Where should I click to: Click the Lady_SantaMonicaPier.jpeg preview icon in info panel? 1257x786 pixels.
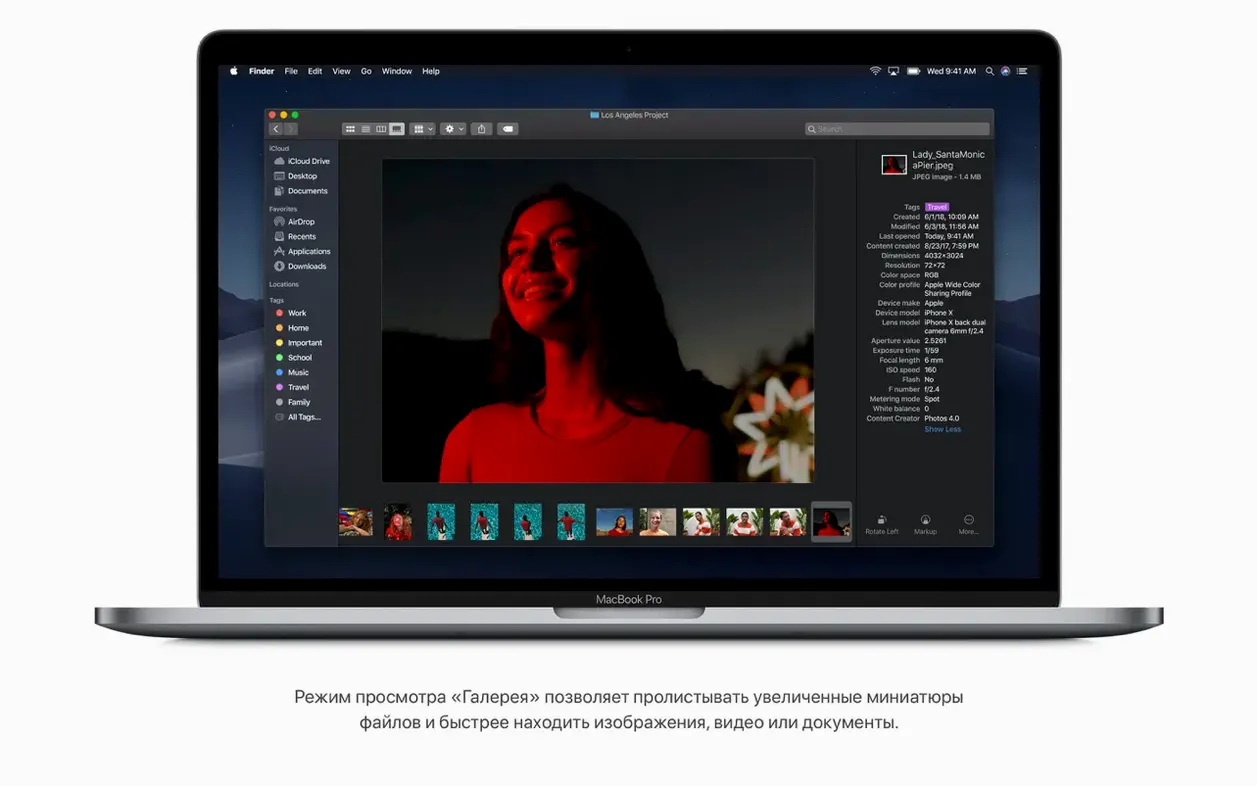coord(893,165)
